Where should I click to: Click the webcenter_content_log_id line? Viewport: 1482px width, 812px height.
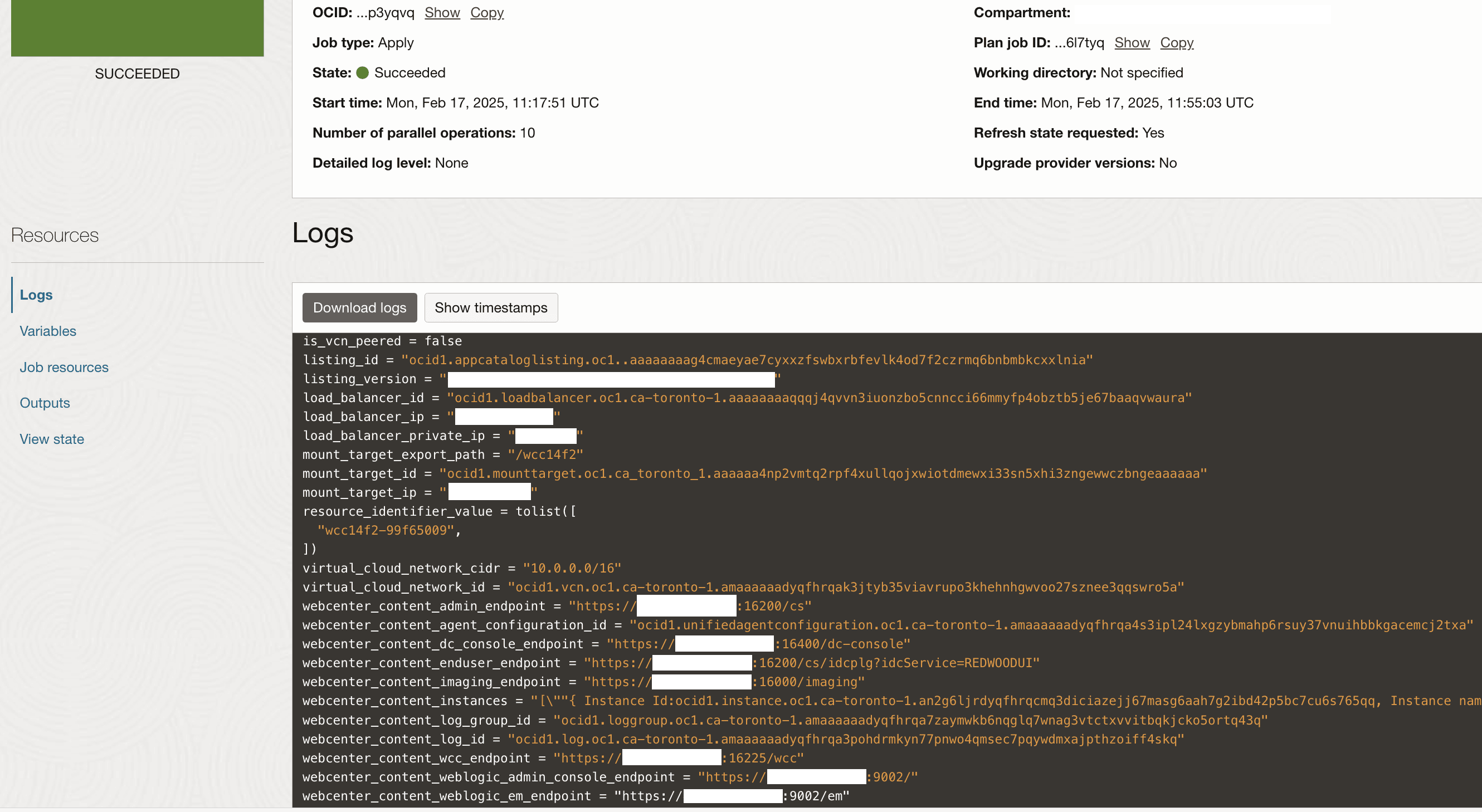click(743, 740)
